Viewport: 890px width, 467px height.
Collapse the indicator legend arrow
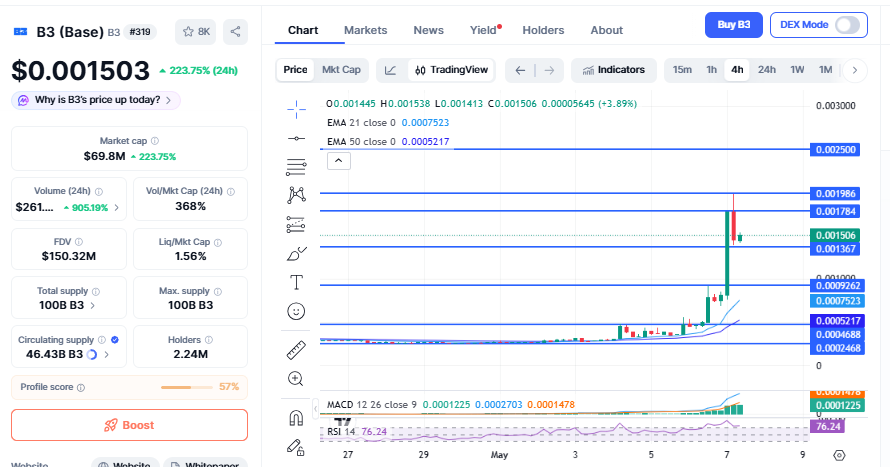coord(339,161)
